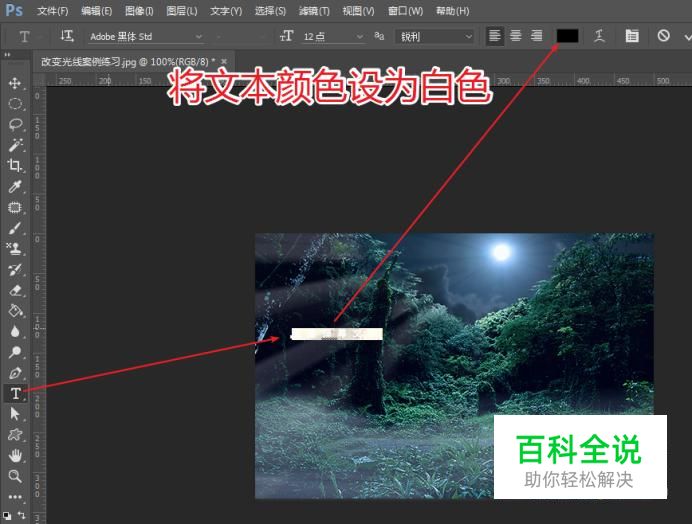
Task: Open the Adobe 黑体 Std font dropdown
Action: tap(146, 37)
